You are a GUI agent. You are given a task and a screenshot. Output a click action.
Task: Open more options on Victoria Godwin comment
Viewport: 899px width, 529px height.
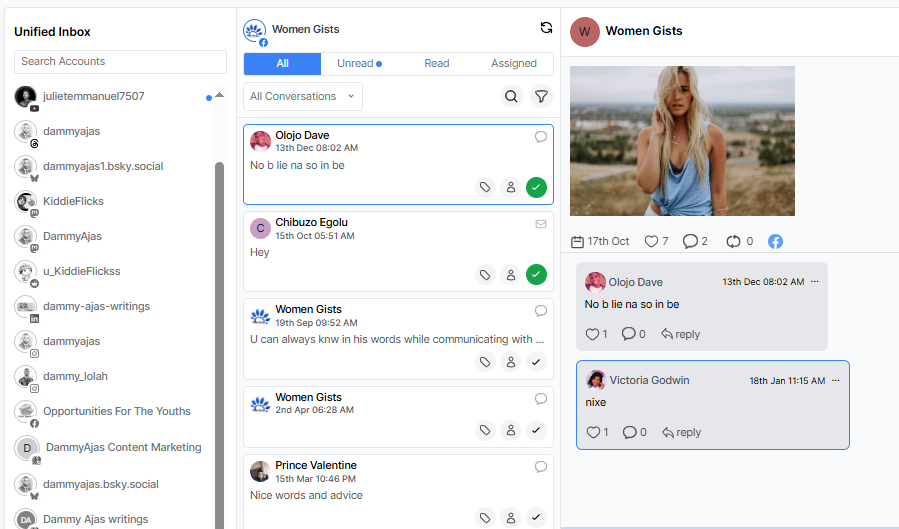pos(836,380)
